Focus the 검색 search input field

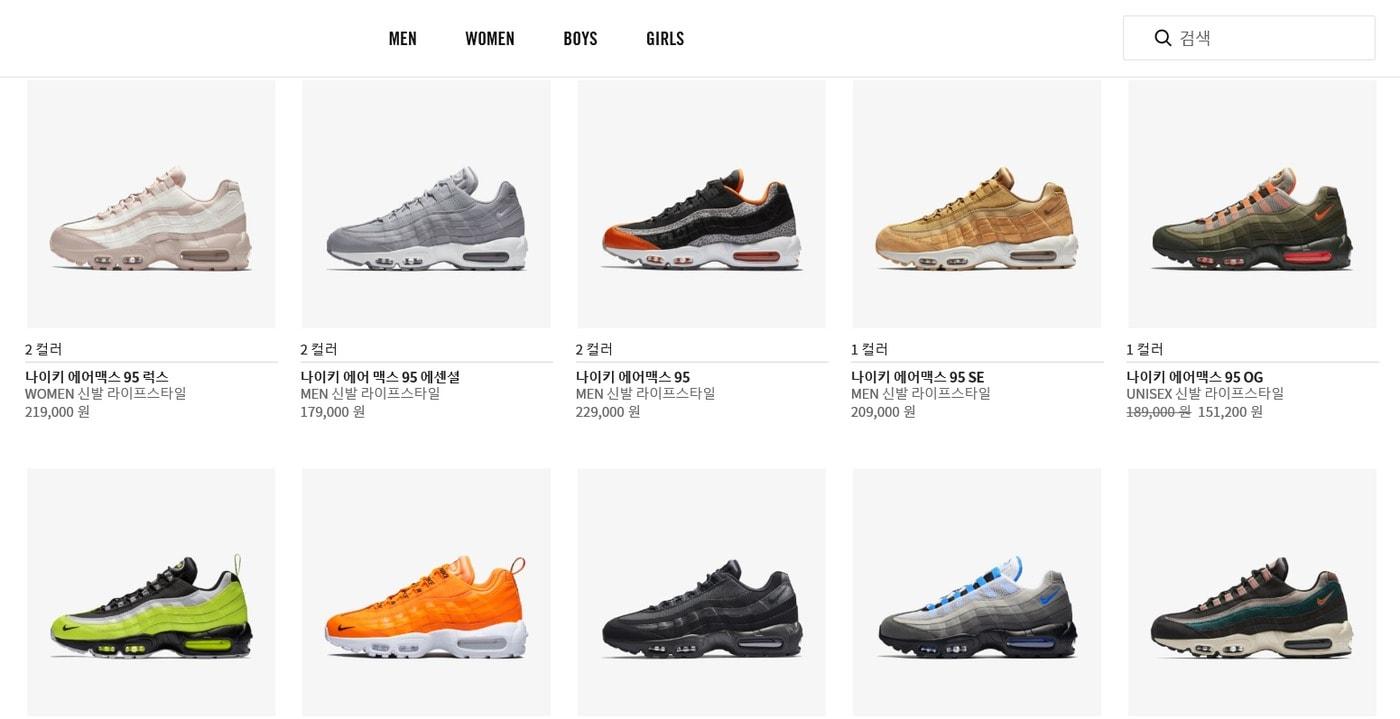coord(1249,38)
